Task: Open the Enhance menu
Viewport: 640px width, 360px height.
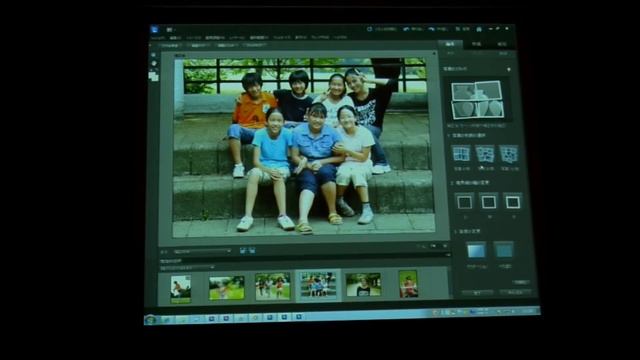Action: (x=215, y=38)
